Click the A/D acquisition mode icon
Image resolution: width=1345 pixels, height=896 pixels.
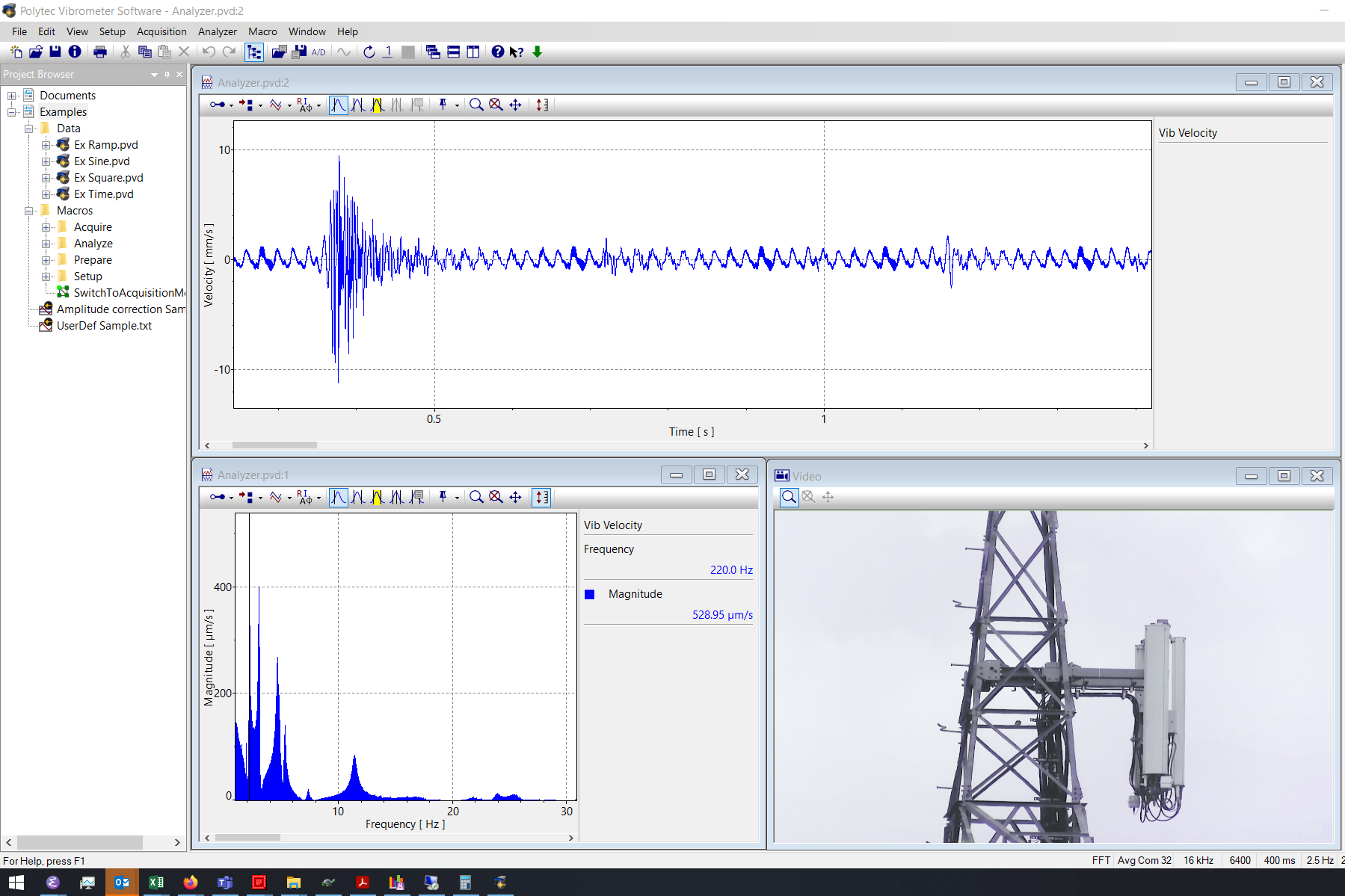click(318, 52)
